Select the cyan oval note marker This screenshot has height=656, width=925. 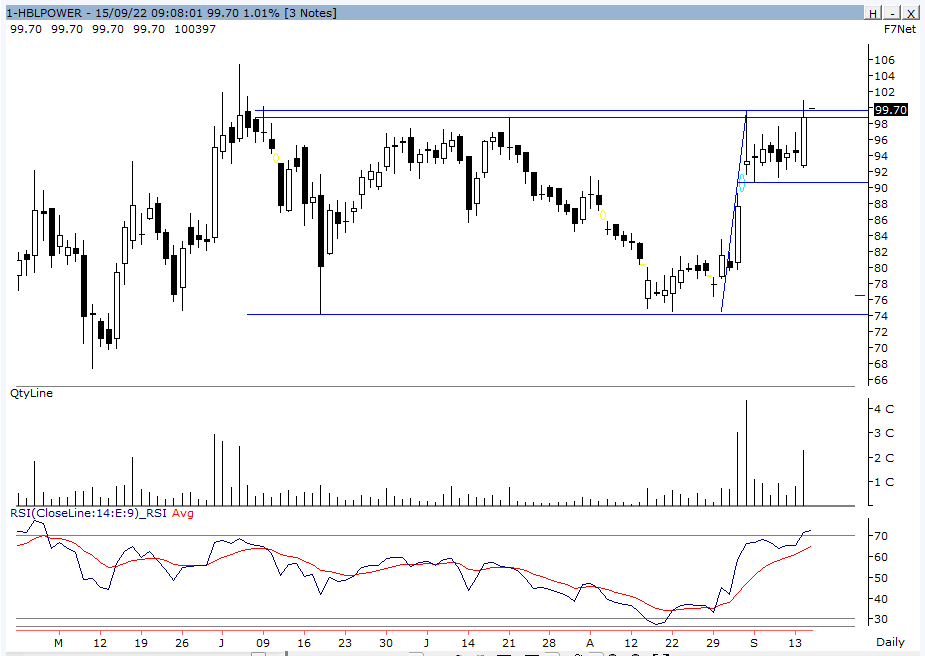[x=742, y=183]
